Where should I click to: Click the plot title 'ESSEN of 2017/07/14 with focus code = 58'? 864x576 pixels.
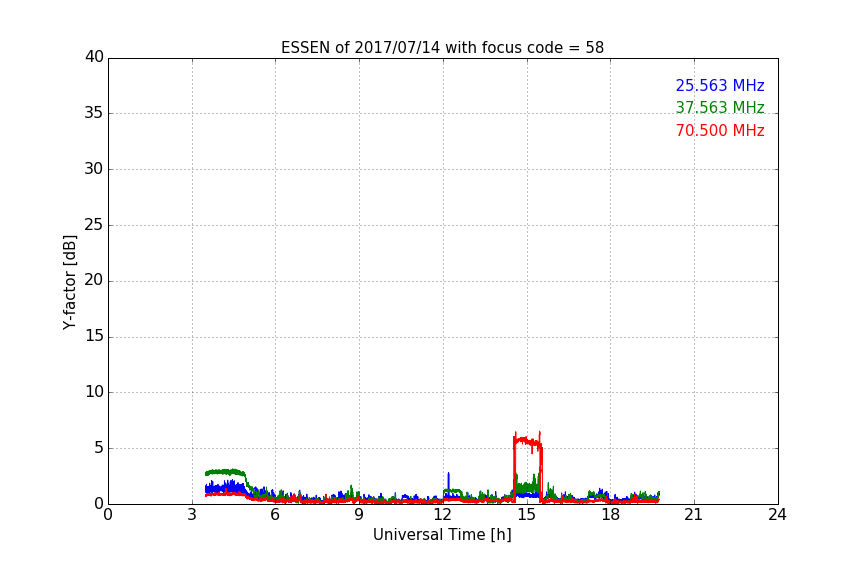point(442,48)
